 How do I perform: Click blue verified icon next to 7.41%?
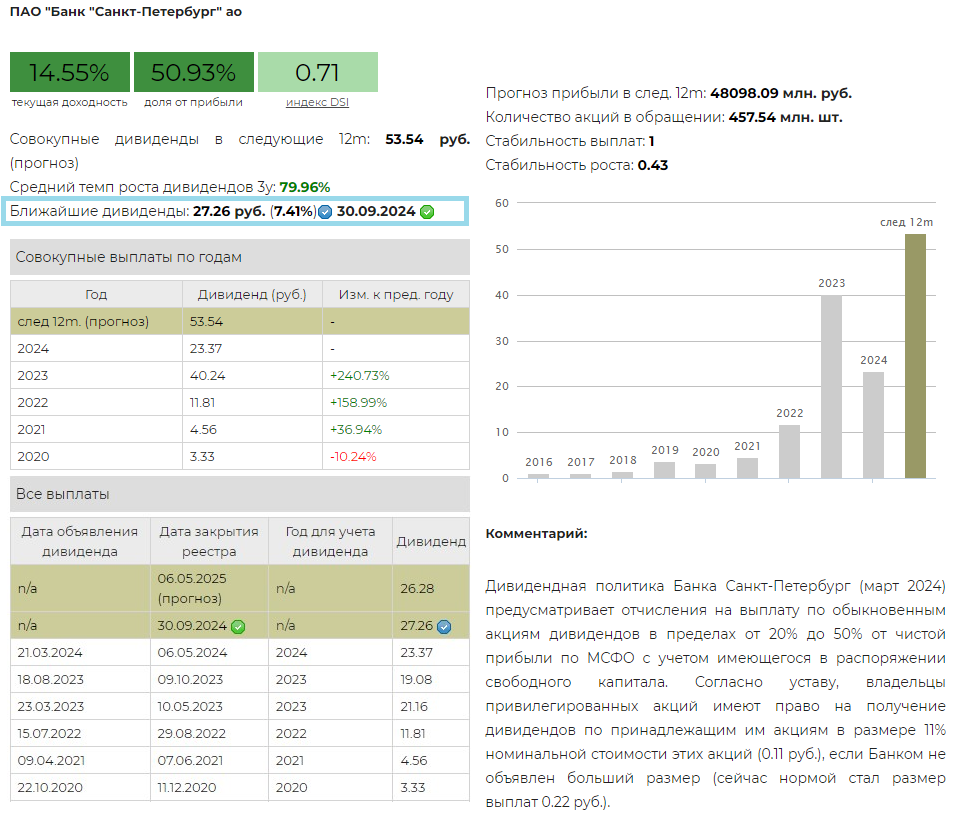pyautogui.click(x=325, y=212)
